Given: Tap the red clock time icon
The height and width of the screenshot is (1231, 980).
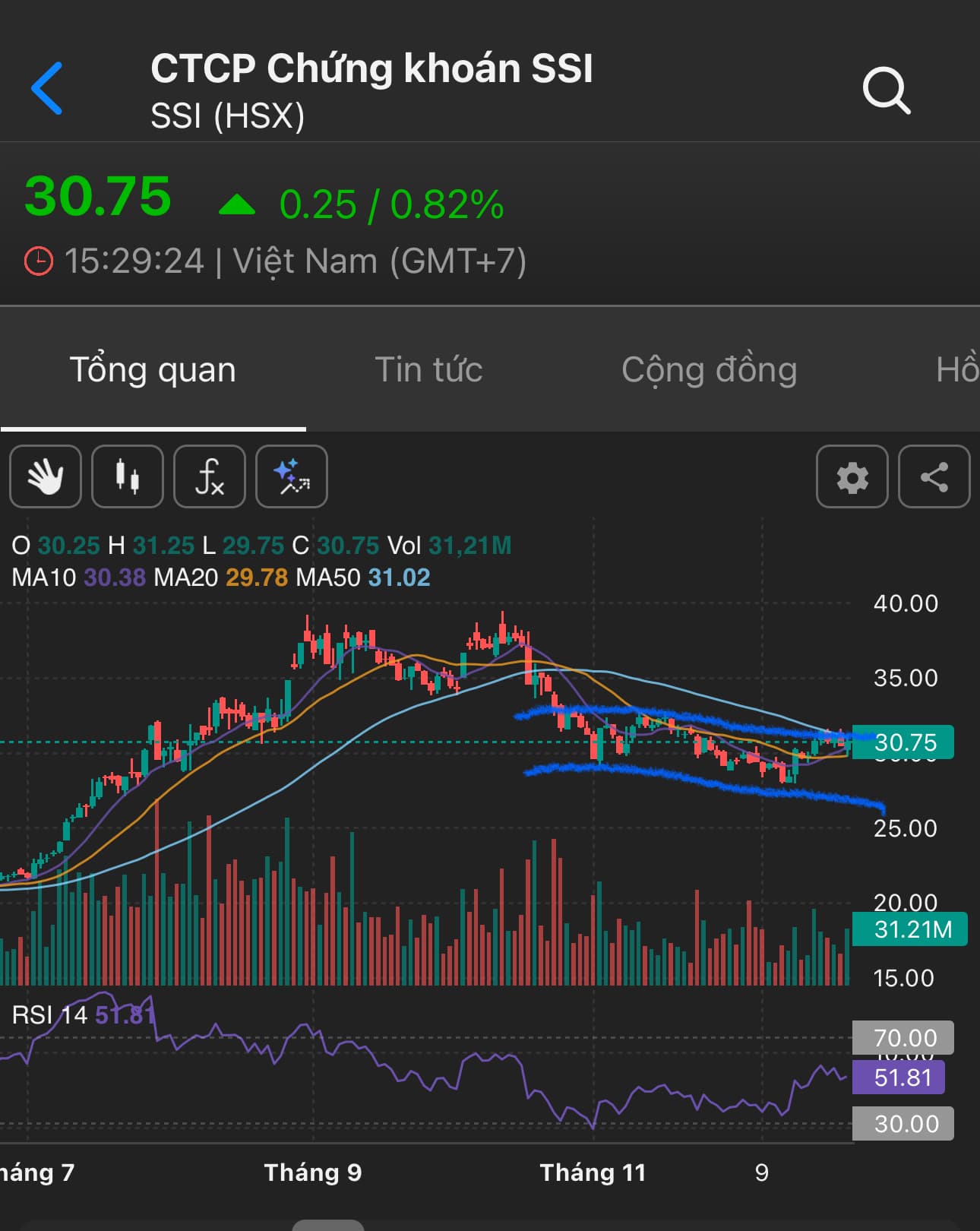Looking at the screenshot, I should (x=39, y=261).
